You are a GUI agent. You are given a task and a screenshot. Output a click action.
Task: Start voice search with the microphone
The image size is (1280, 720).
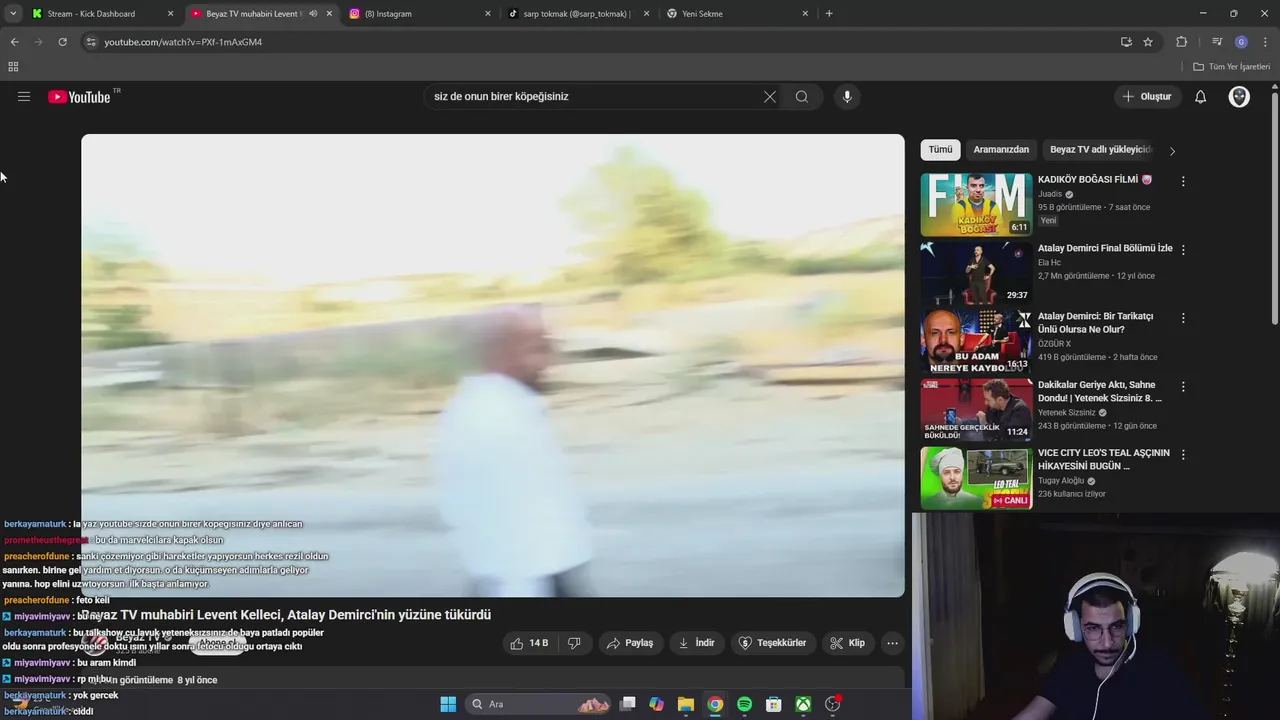pos(847,97)
